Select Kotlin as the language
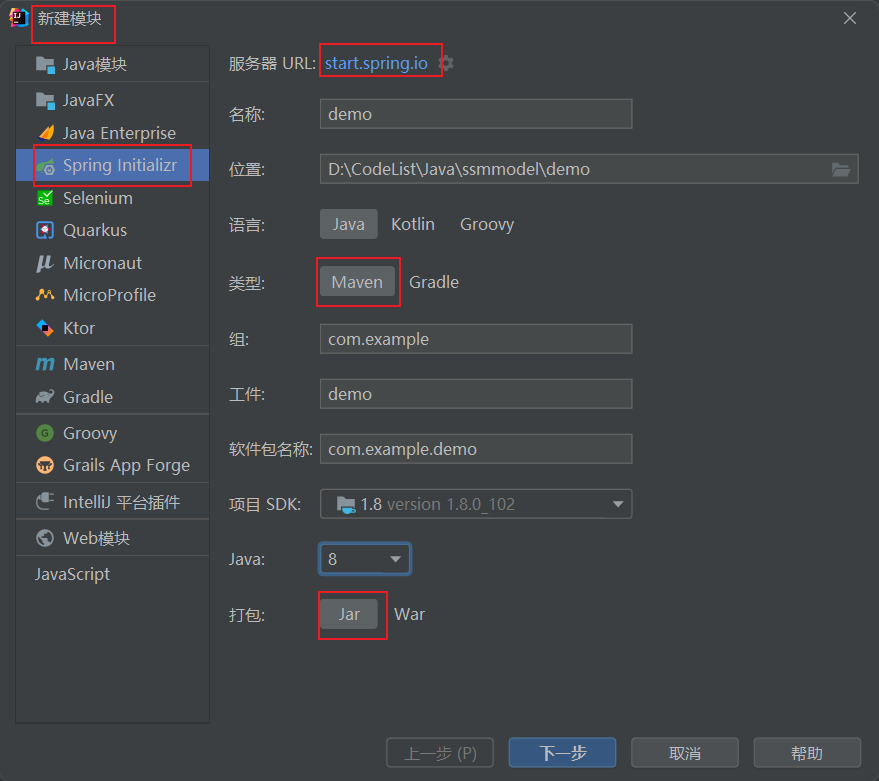 point(413,224)
